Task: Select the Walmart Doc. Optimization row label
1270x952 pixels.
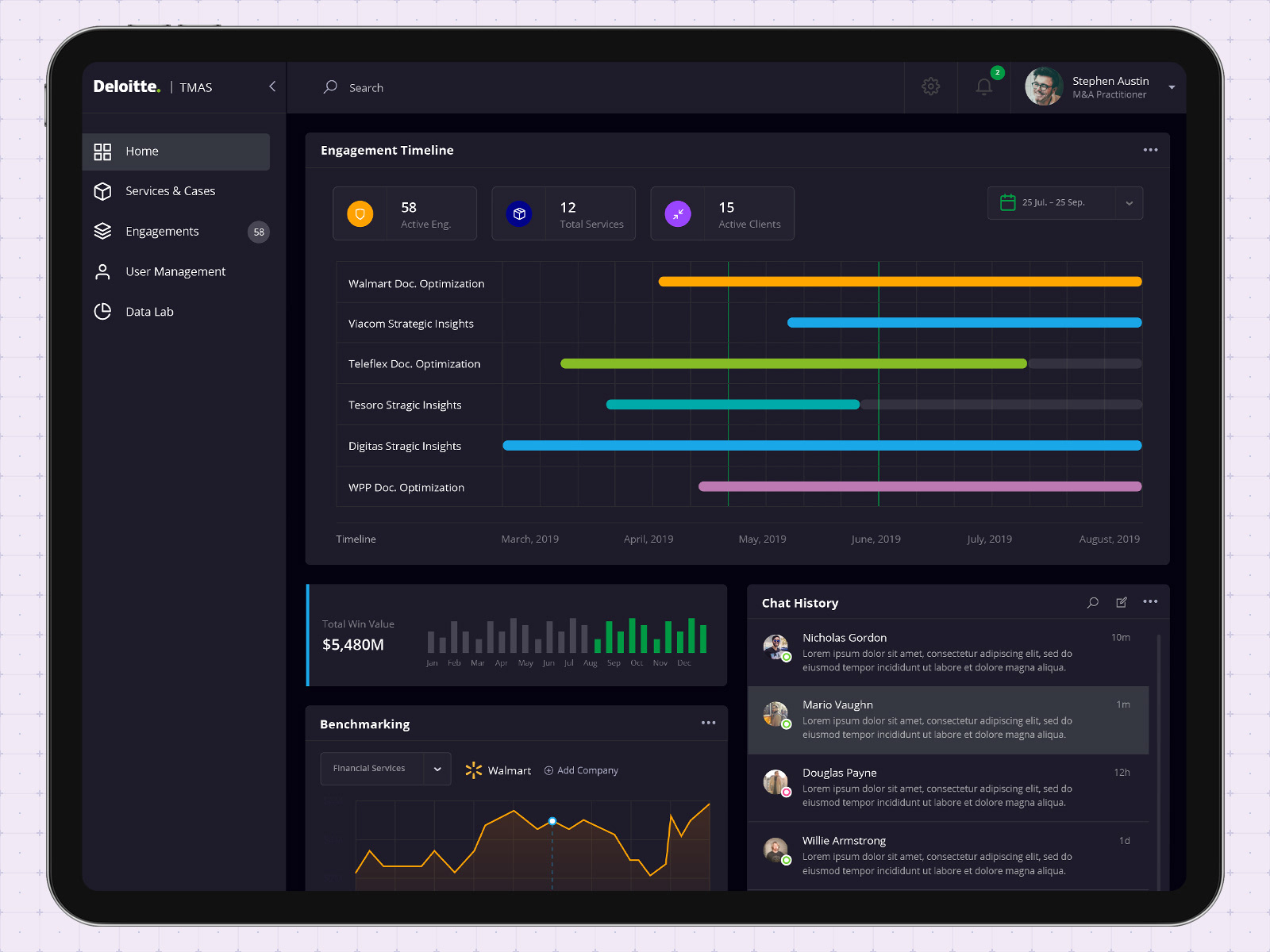Action: pos(416,283)
